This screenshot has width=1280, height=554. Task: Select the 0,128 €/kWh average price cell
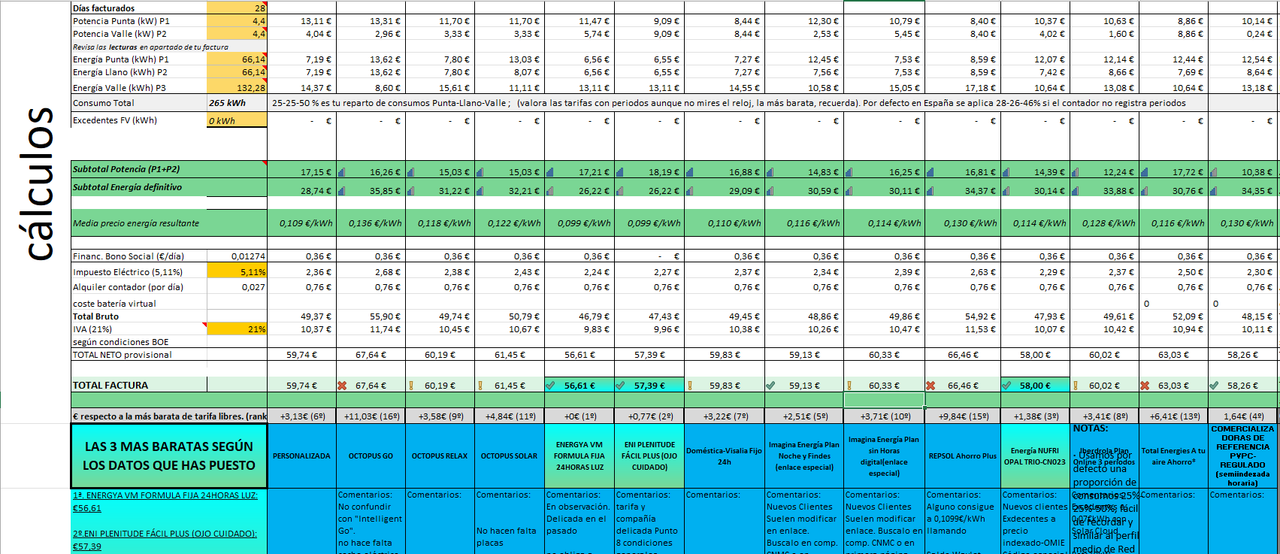click(1103, 222)
